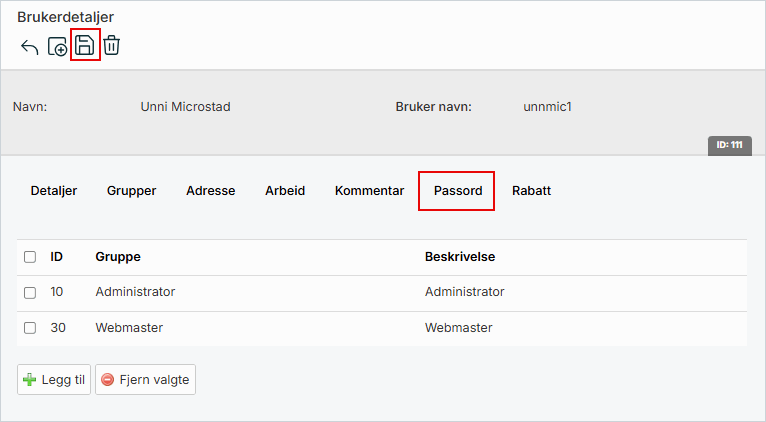Click the ID 111 badge
766x422 pixels.
point(729,145)
